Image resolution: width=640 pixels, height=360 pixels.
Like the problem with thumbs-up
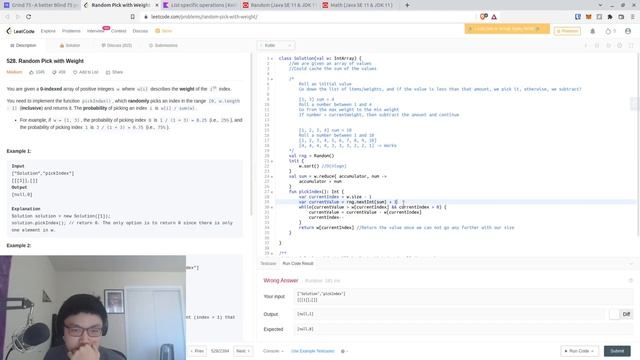click(31, 72)
